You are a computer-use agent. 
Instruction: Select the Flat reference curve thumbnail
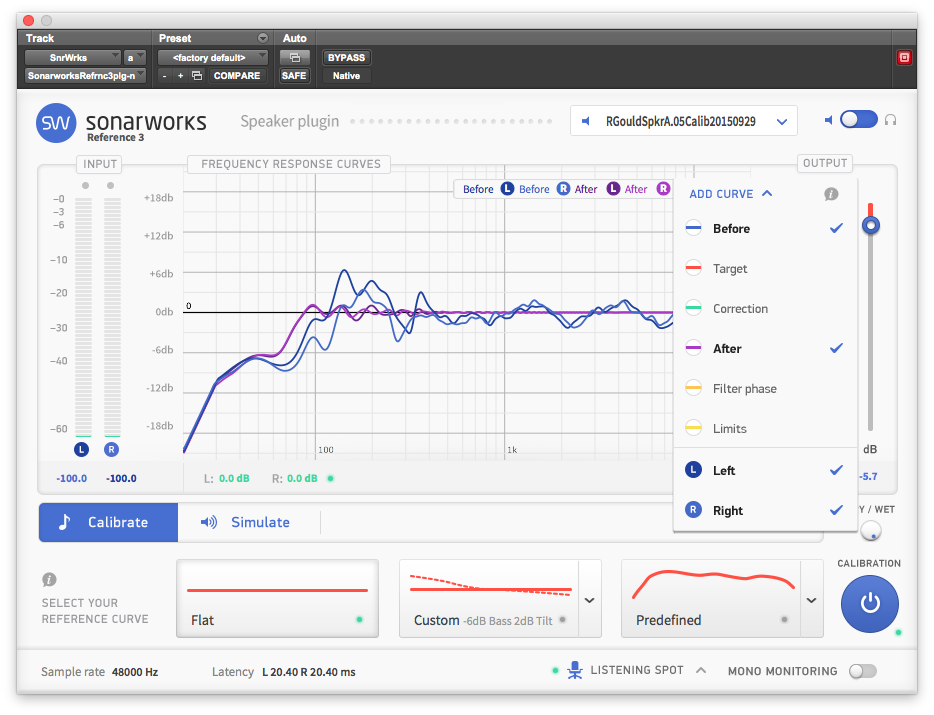pyautogui.click(x=277, y=598)
